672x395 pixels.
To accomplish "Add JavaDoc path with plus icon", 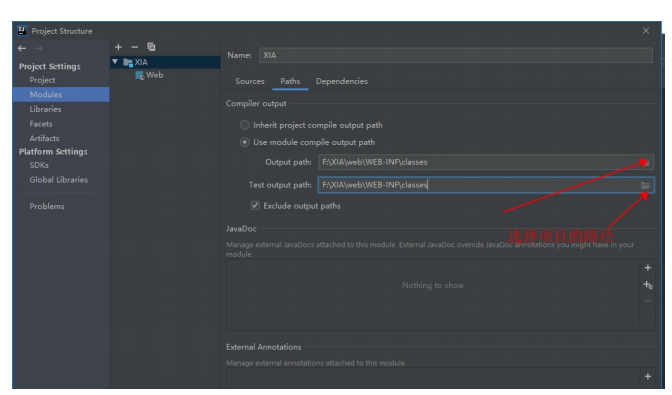I will pyautogui.click(x=648, y=268).
